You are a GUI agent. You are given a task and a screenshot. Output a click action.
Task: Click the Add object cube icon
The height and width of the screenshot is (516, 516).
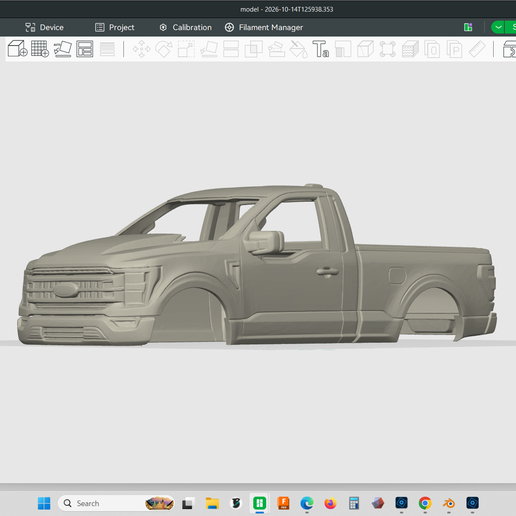(17, 49)
